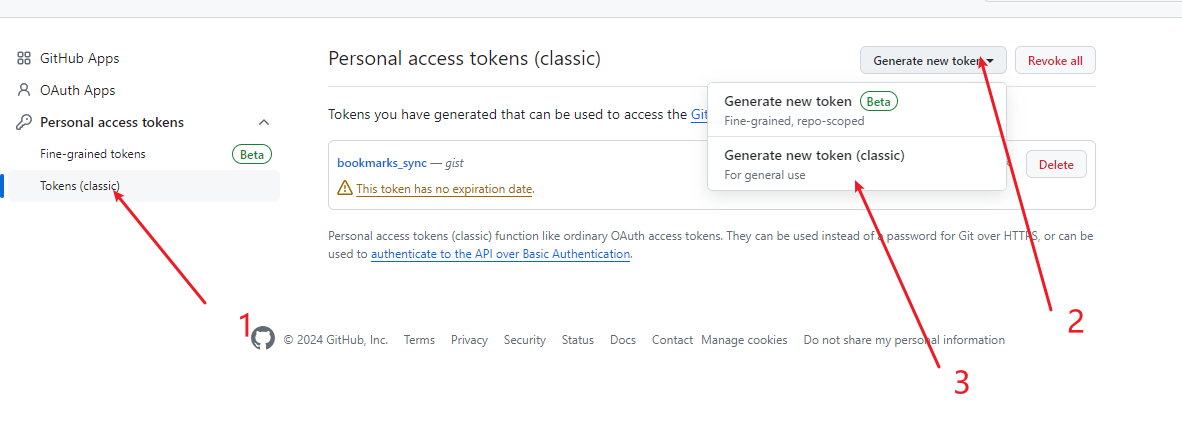Open authenticate to the API over Basic Authentication link

[500, 255]
